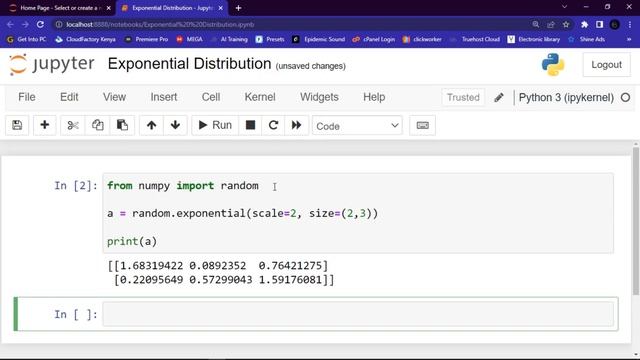Open the Widgets menu
The image size is (640, 360).
click(319, 97)
